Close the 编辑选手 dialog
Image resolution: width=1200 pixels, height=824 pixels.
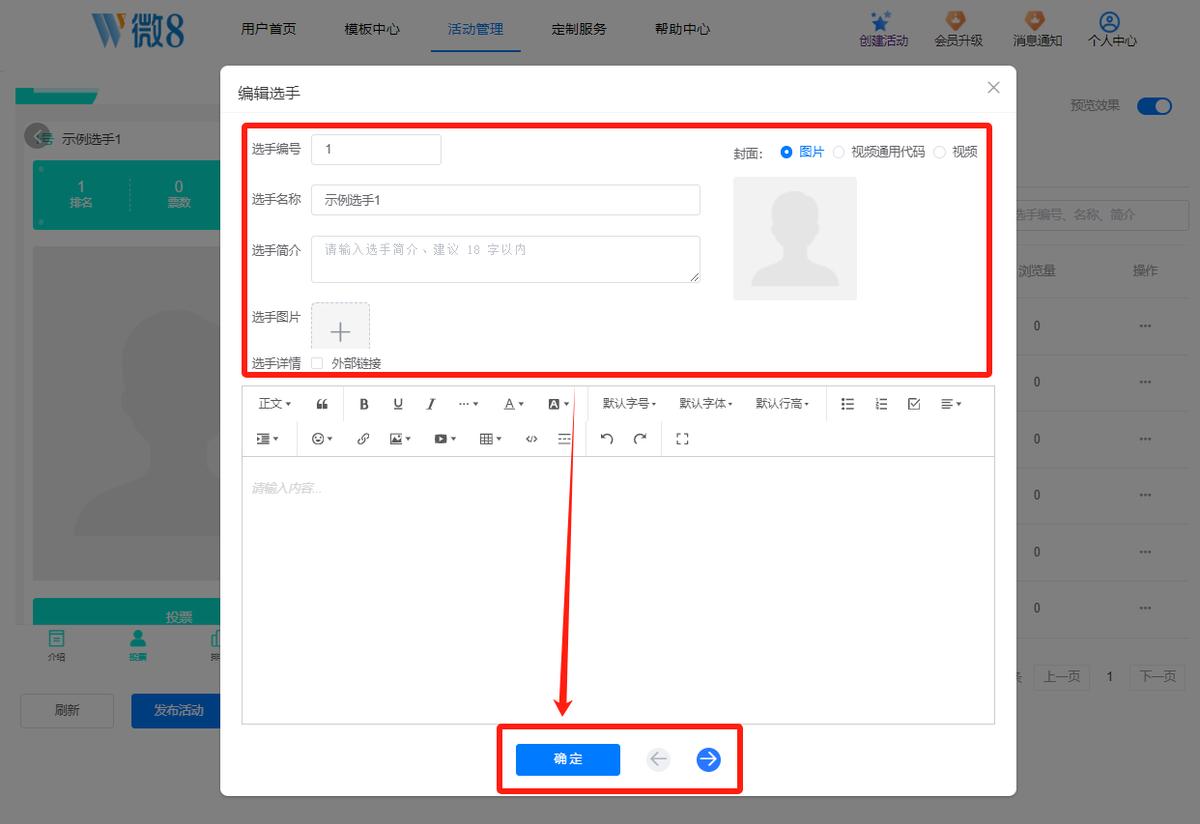[x=993, y=87]
